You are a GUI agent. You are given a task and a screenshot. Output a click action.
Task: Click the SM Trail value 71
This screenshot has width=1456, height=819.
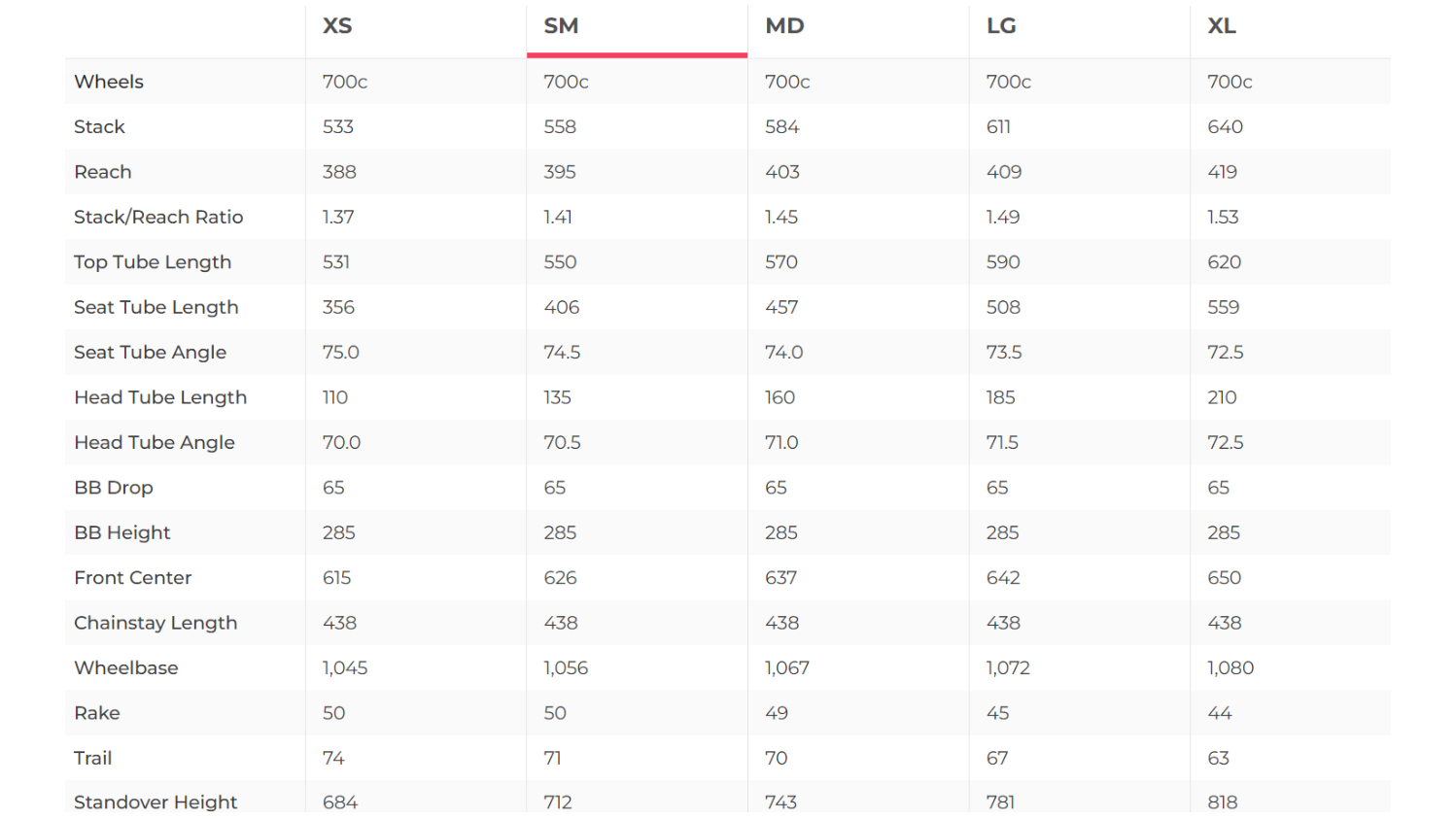pyautogui.click(x=552, y=759)
